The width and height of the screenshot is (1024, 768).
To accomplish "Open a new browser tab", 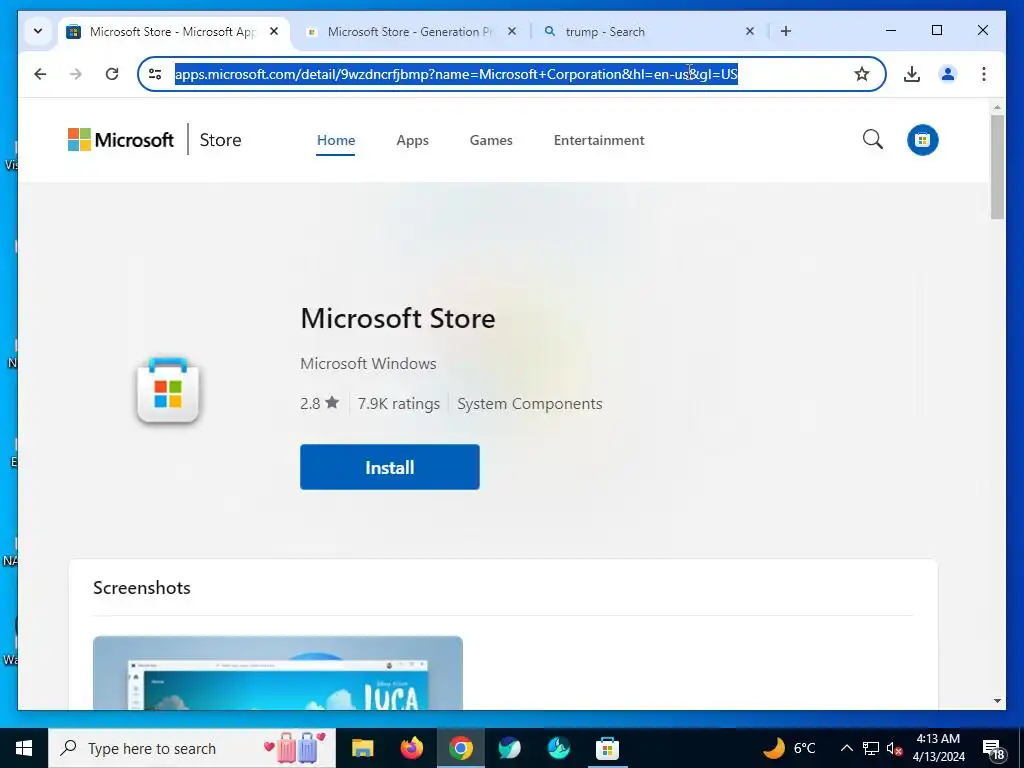I will pyautogui.click(x=786, y=31).
